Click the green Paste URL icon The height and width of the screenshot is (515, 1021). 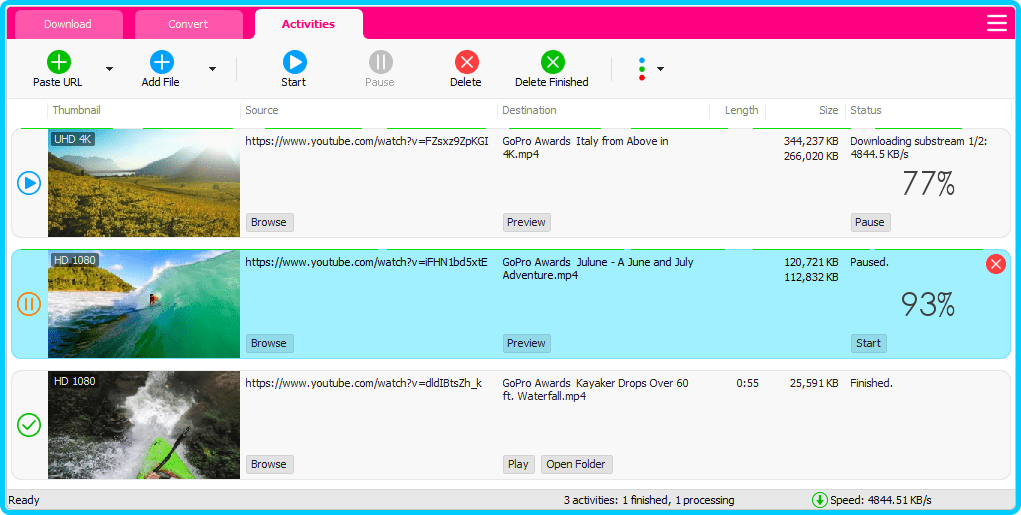coord(59,62)
